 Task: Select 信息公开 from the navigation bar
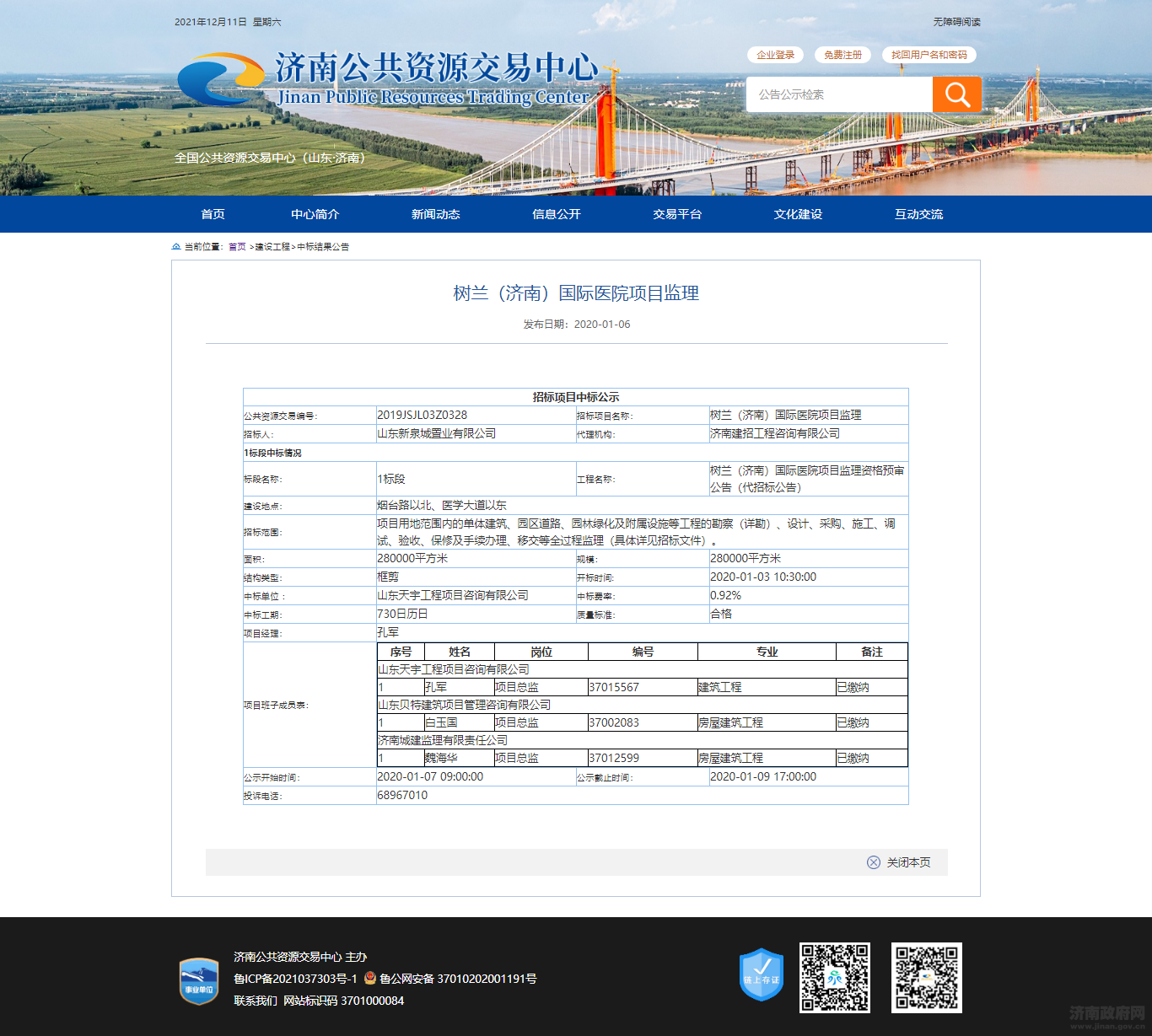(x=557, y=214)
